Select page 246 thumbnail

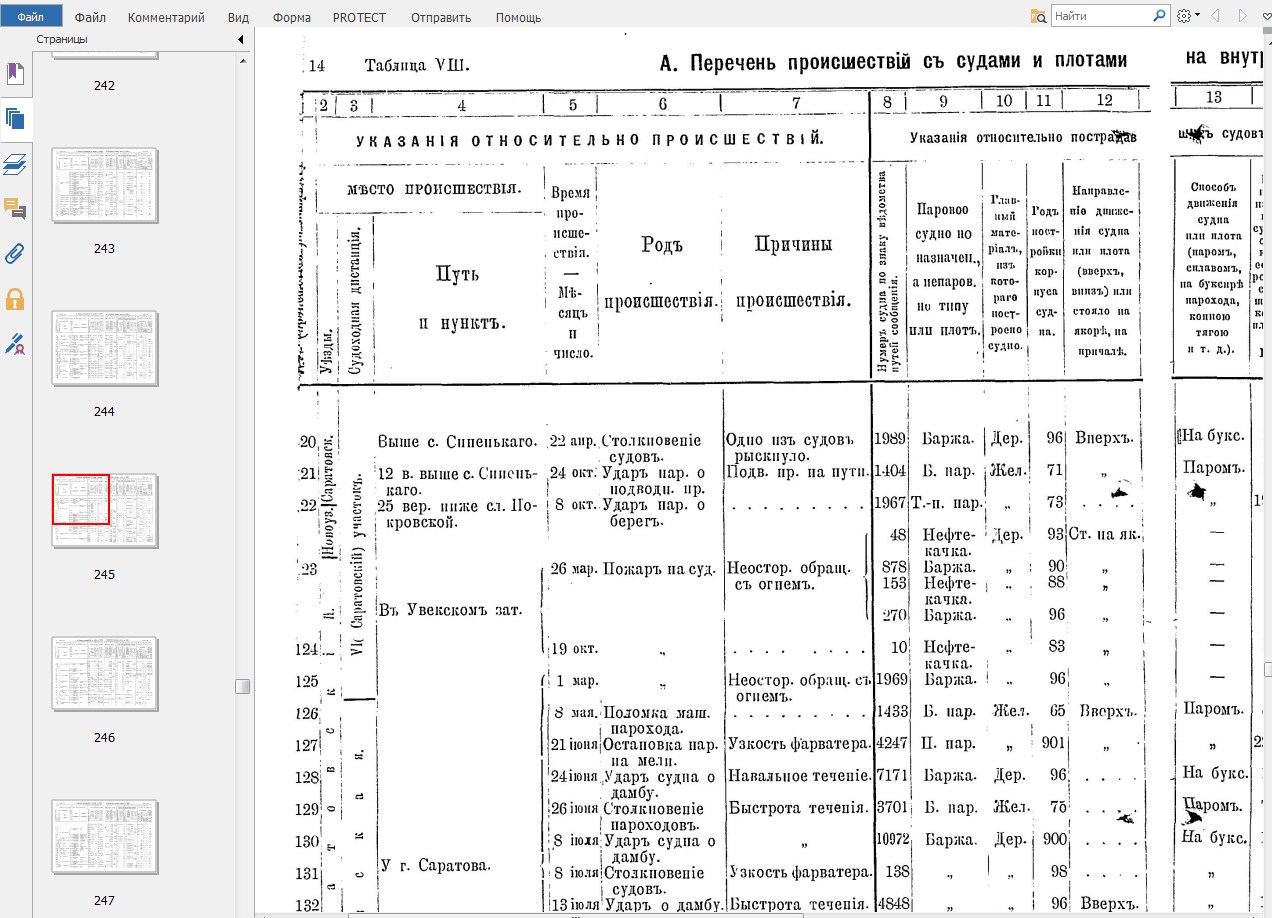tap(104, 675)
